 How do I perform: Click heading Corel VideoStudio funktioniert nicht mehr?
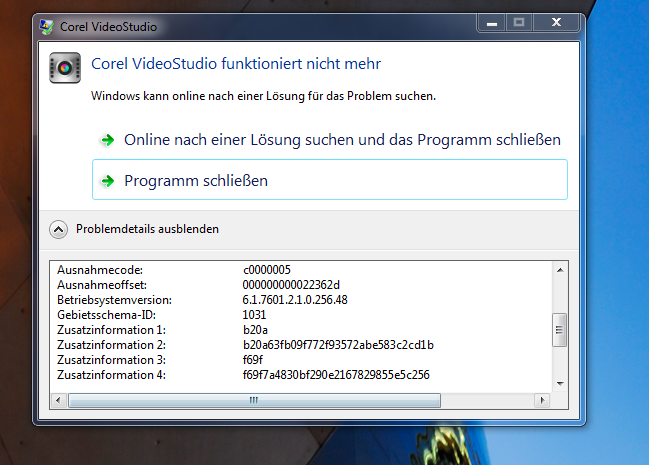pyautogui.click(x=236, y=64)
